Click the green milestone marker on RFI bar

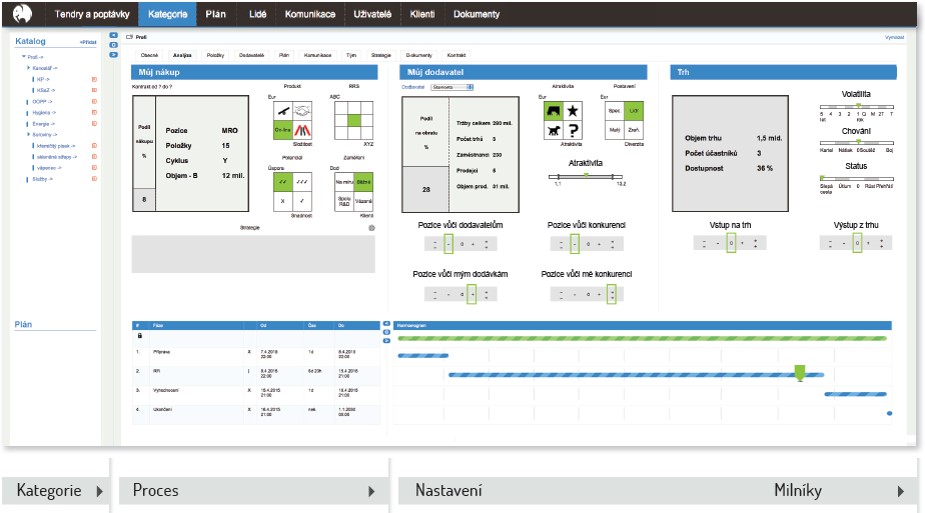pos(800,373)
